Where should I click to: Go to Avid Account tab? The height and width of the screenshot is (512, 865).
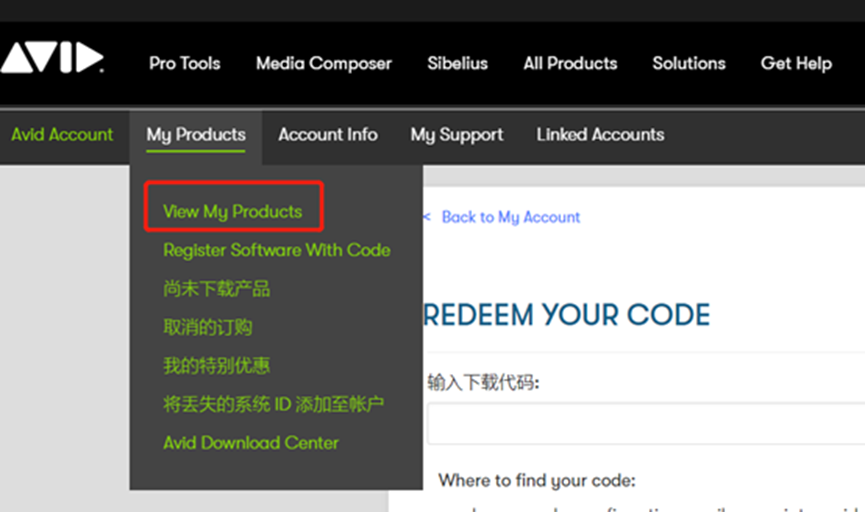[62, 134]
